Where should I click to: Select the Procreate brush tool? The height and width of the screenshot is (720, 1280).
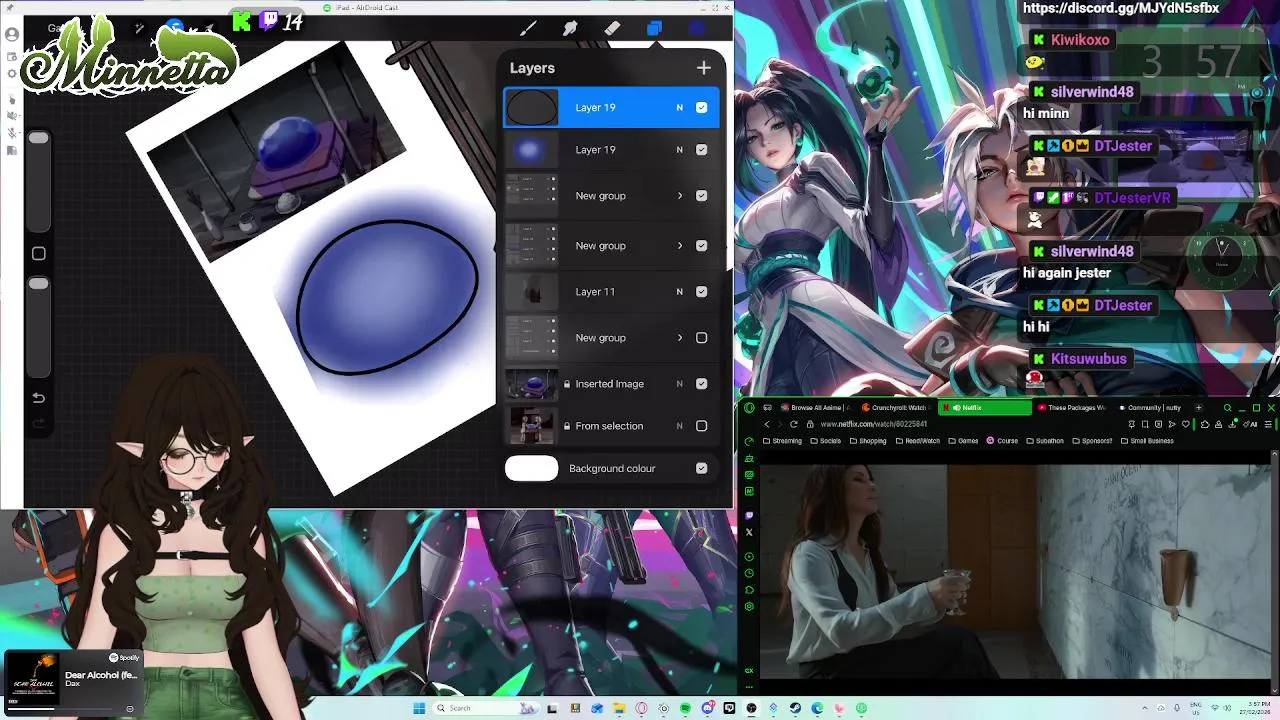tap(528, 28)
